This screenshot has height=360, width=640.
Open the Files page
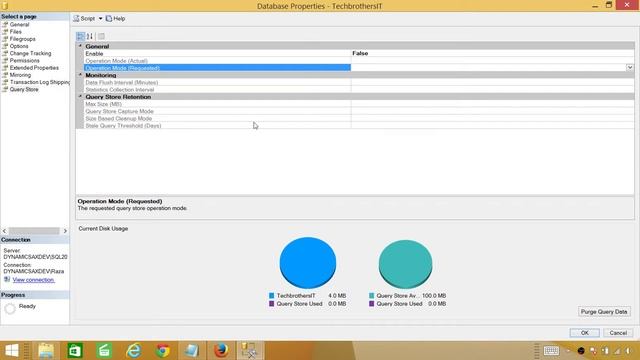[x=16, y=32]
